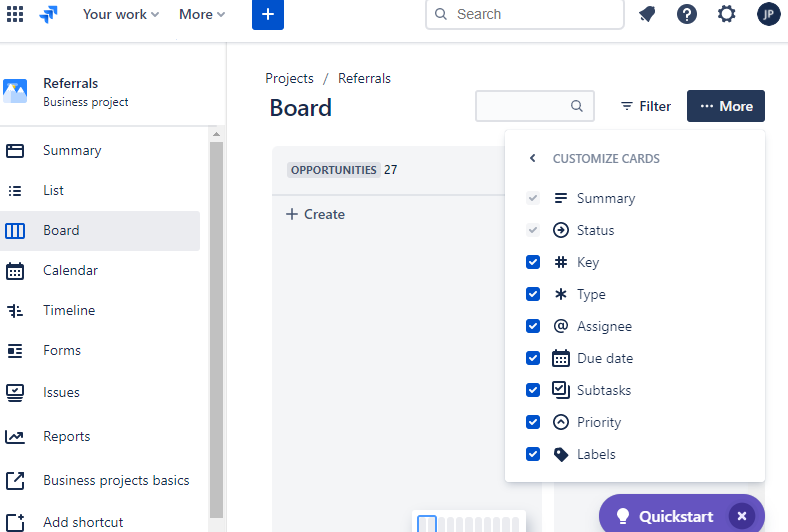The image size is (788, 532).
Task: Click the Issues sidebar icon
Action: pyautogui.click(x=15, y=392)
